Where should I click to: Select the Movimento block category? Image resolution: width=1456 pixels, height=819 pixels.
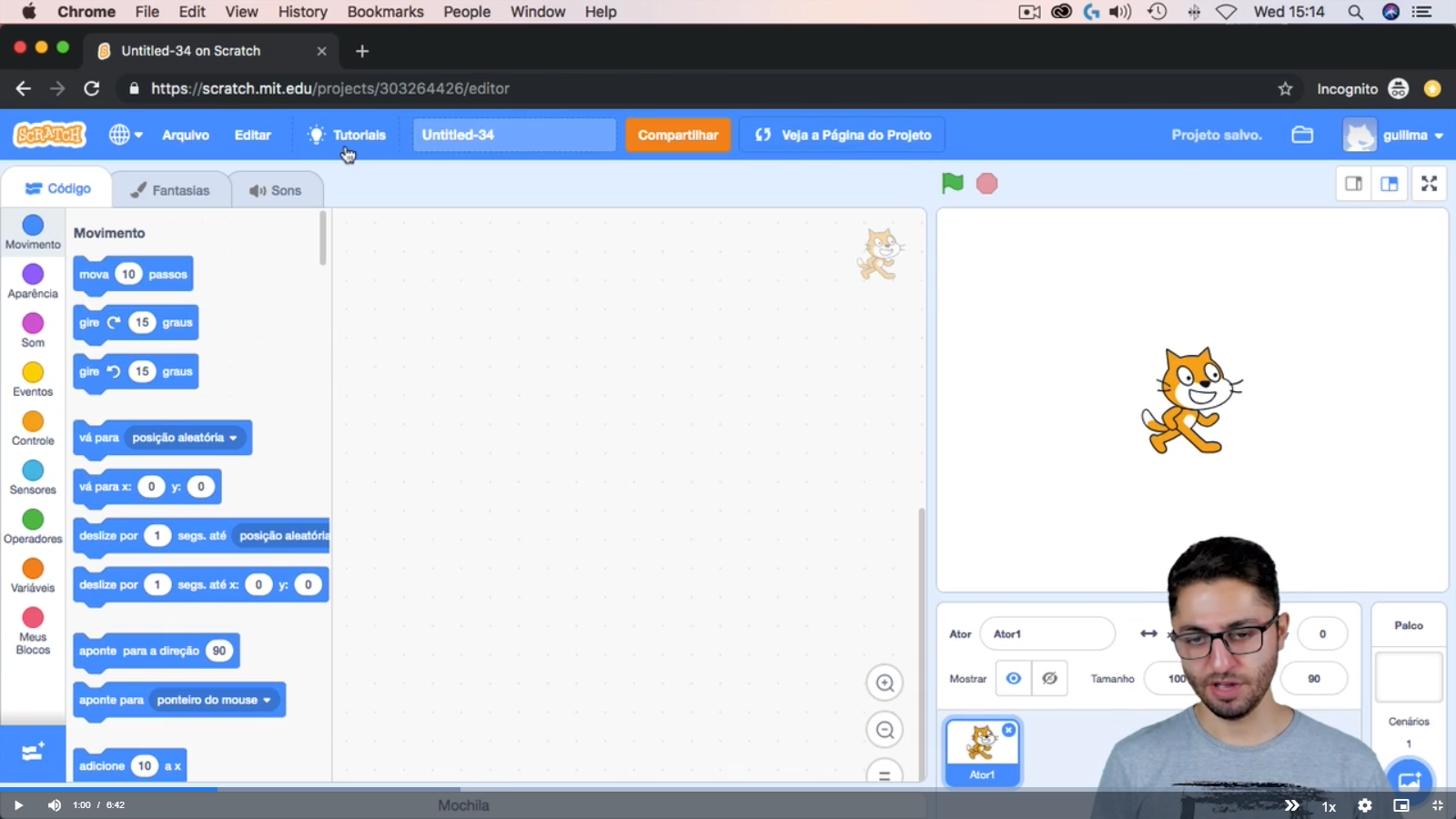click(33, 232)
